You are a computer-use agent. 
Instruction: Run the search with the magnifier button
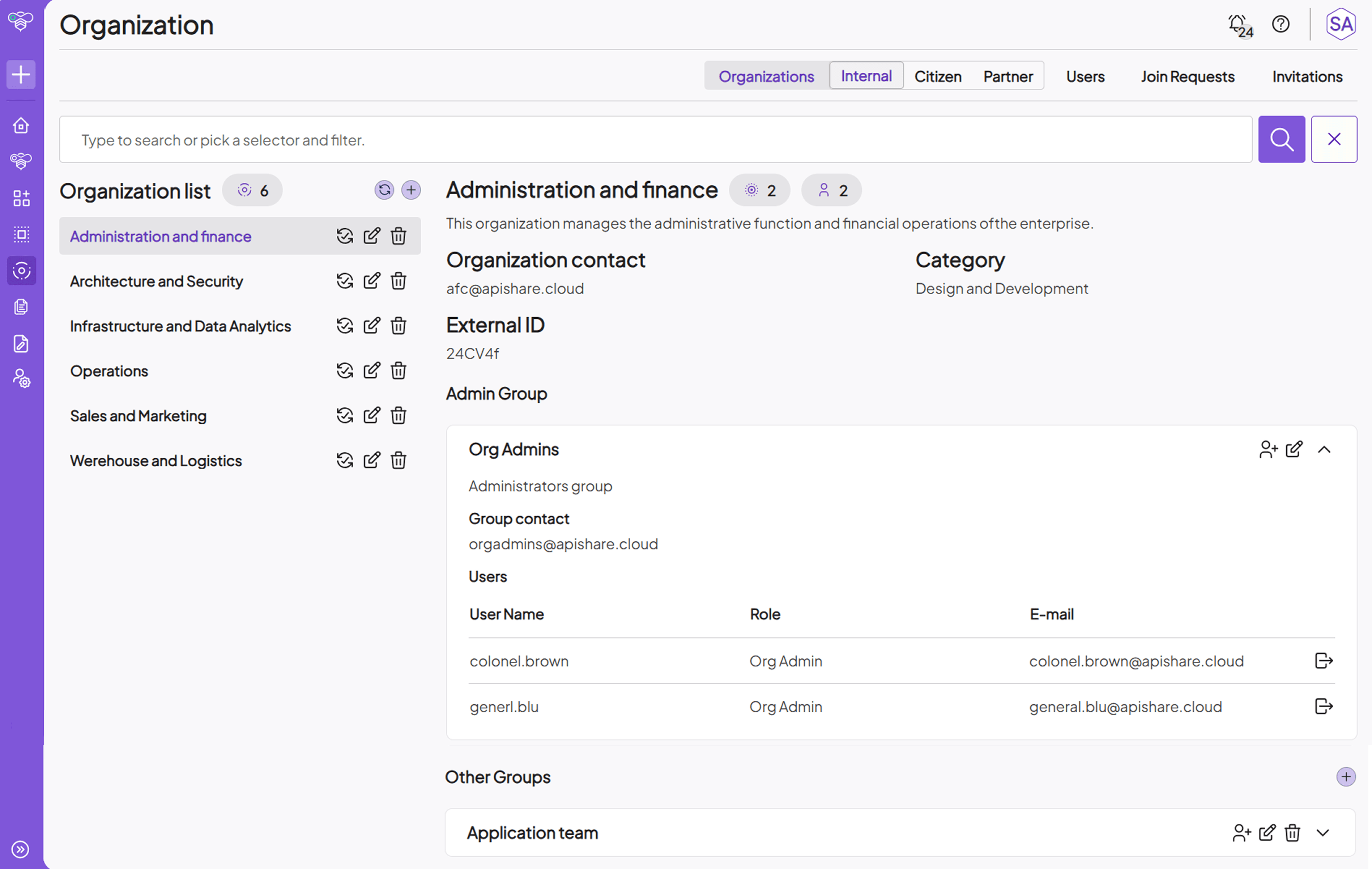tap(1281, 139)
